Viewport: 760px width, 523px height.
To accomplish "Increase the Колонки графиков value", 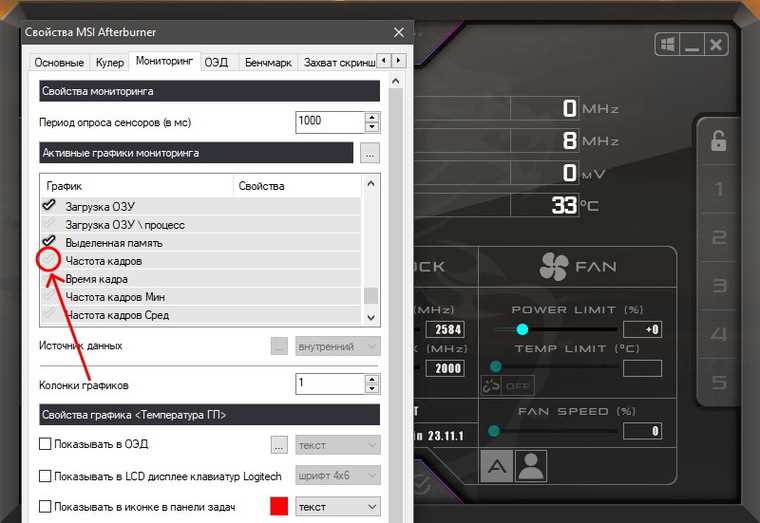I will (372, 380).
